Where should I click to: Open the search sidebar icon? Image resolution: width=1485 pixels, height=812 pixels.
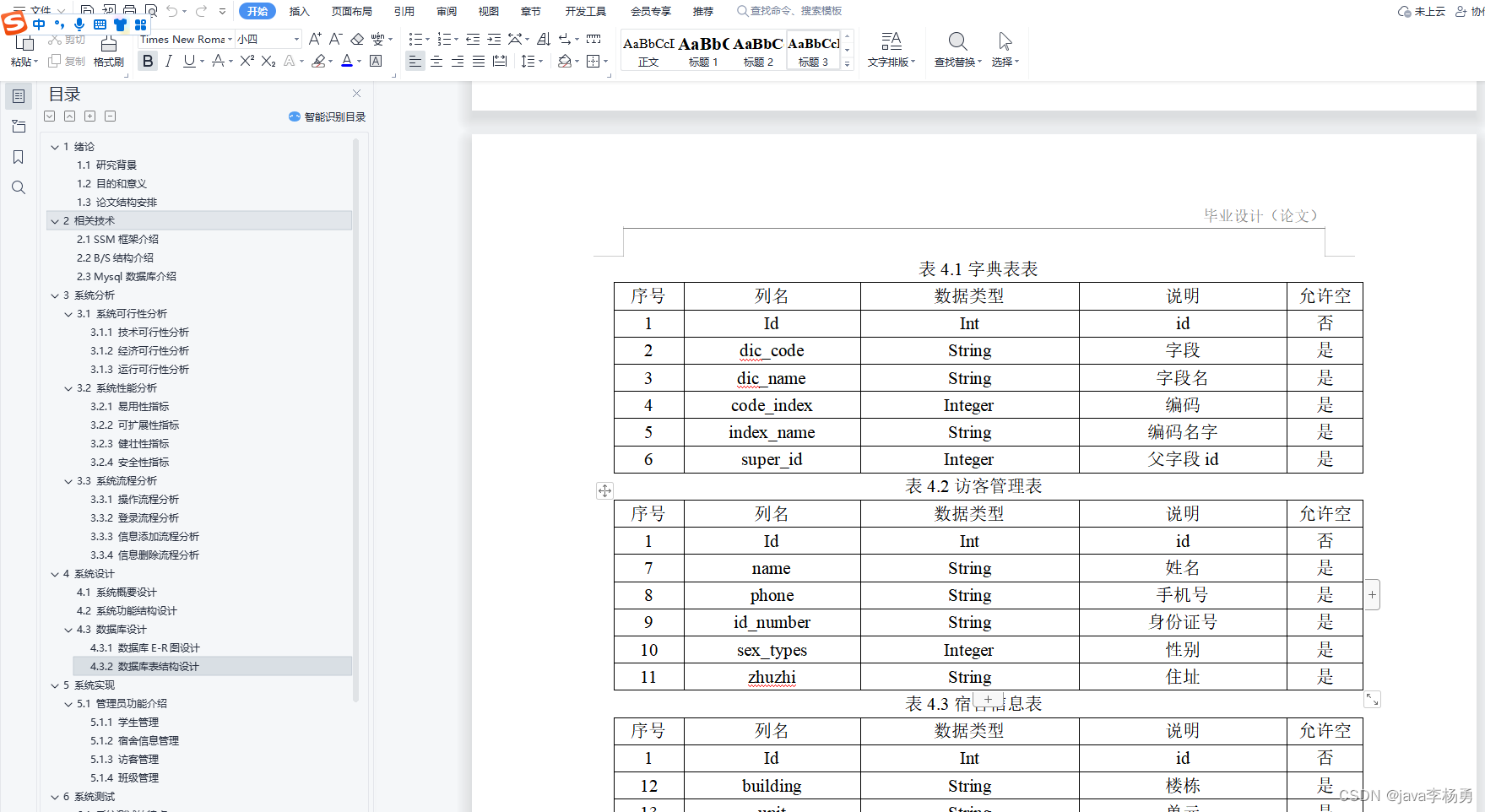click(19, 187)
